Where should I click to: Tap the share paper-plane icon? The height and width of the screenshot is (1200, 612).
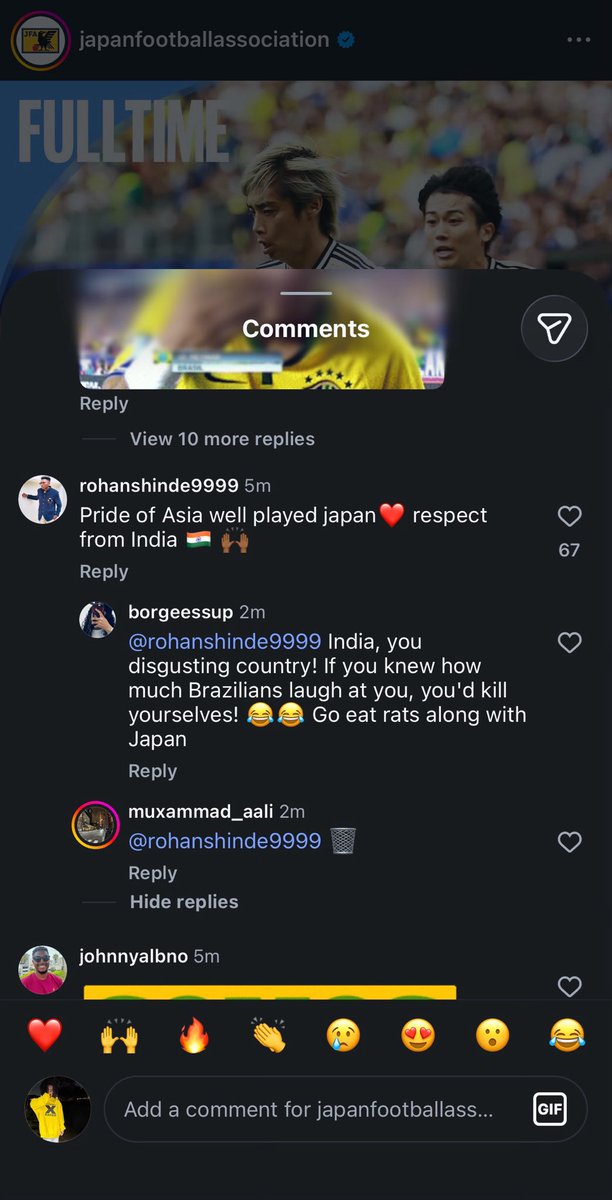click(554, 329)
